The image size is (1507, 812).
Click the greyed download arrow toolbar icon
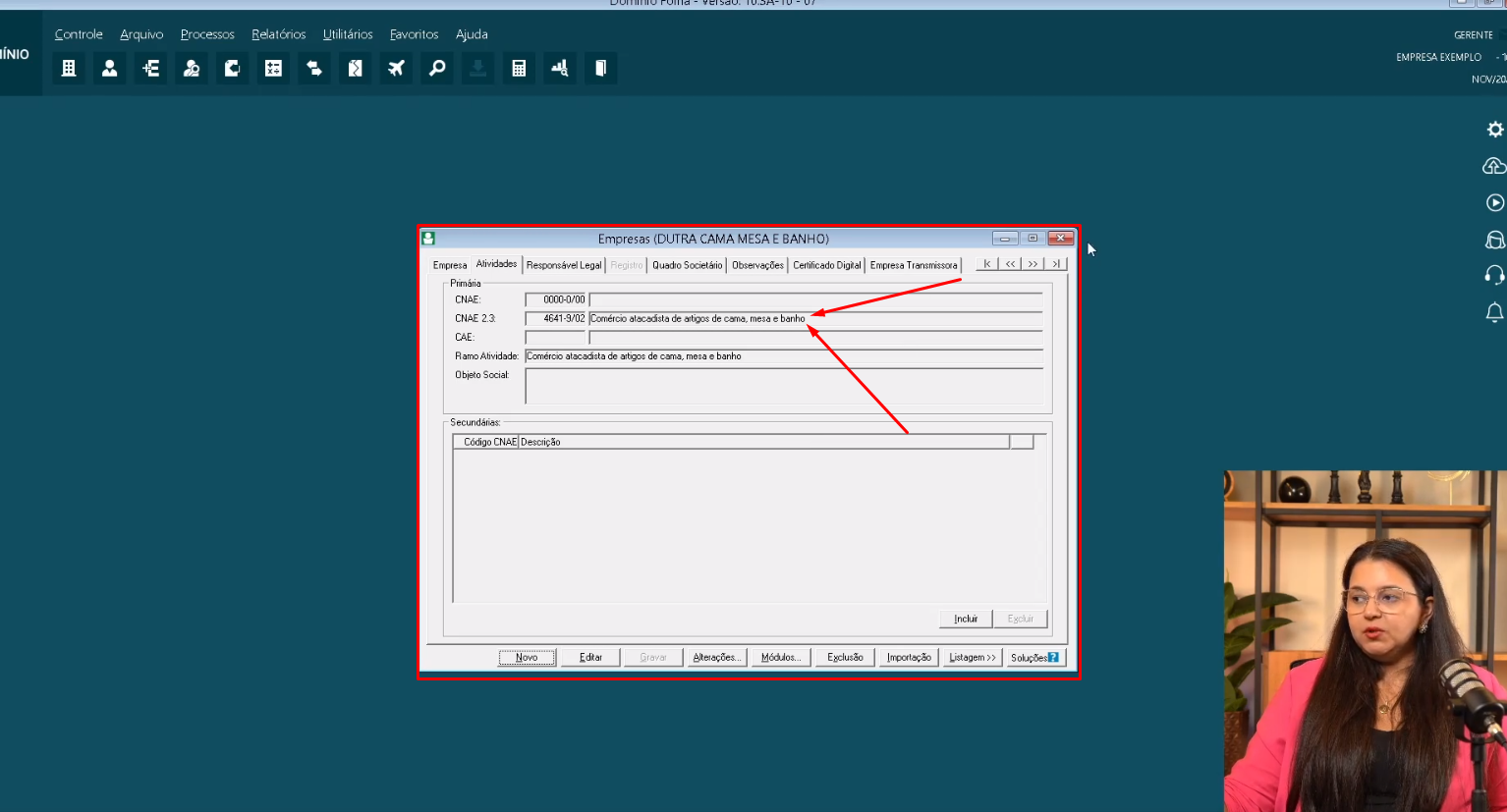(478, 68)
